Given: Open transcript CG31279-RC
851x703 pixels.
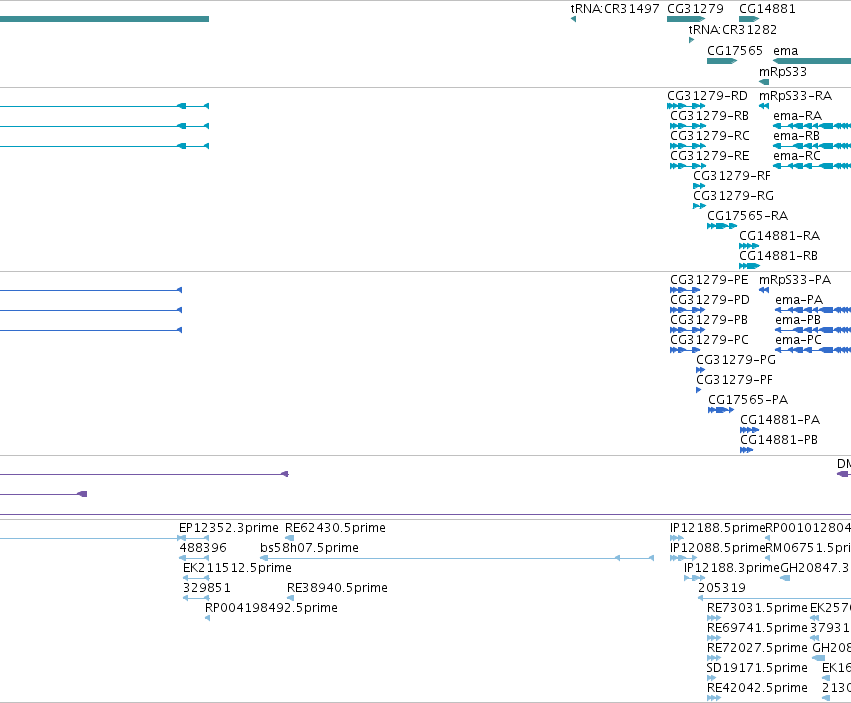Looking at the screenshot, I should coord(710,136).
